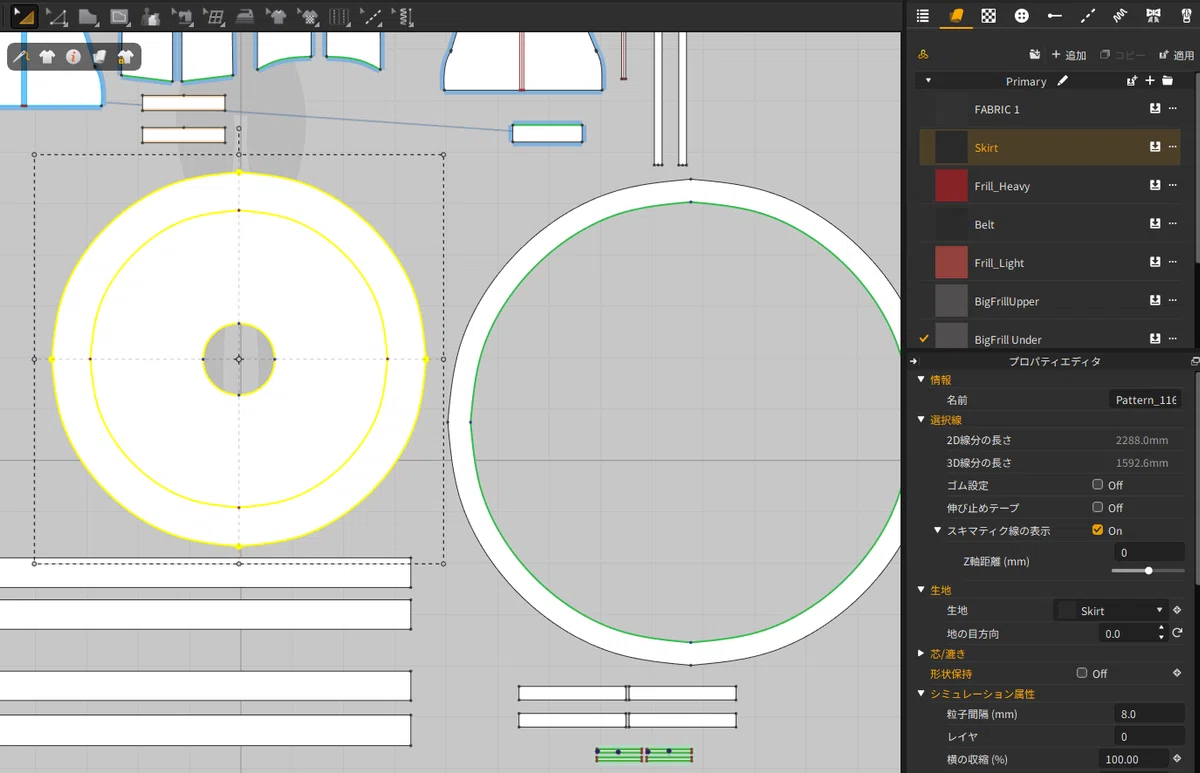Expand the 芯/濾き section
Screen dimensions: 1200x773
tap(921, 653)
